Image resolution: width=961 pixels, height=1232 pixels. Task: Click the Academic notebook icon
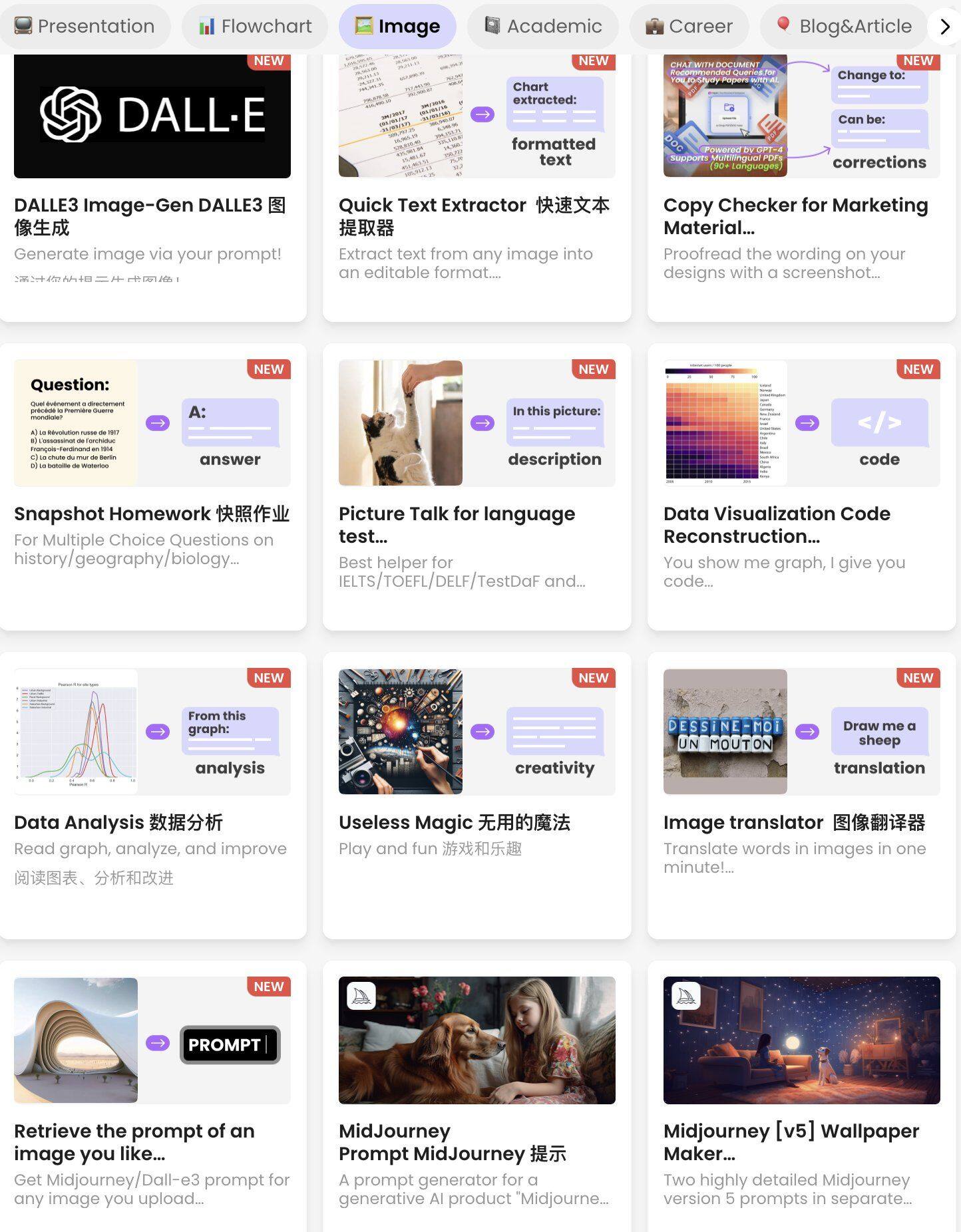click(x=492, y=26)
